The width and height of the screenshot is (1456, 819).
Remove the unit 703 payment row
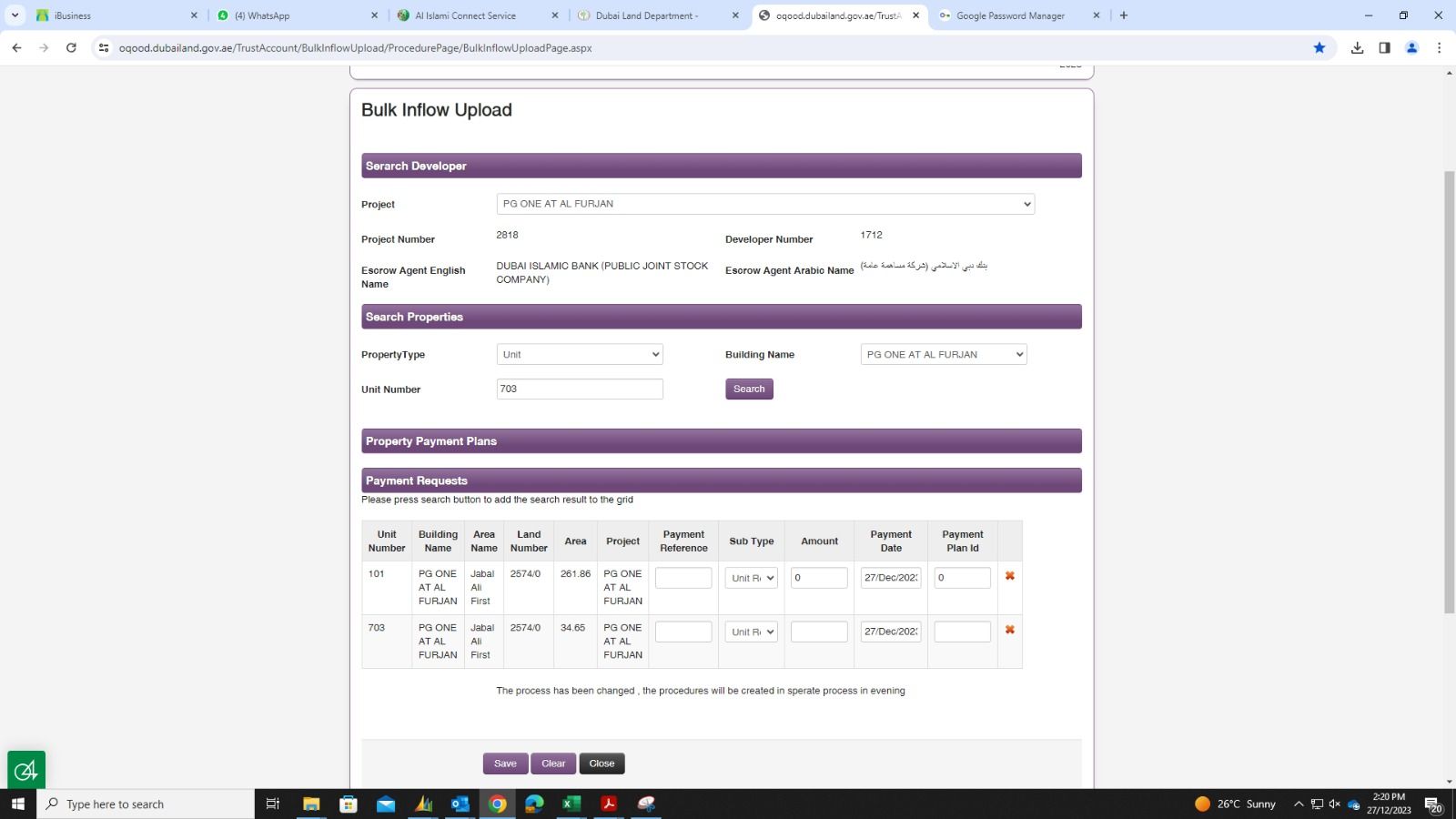tap(1009, 630)
